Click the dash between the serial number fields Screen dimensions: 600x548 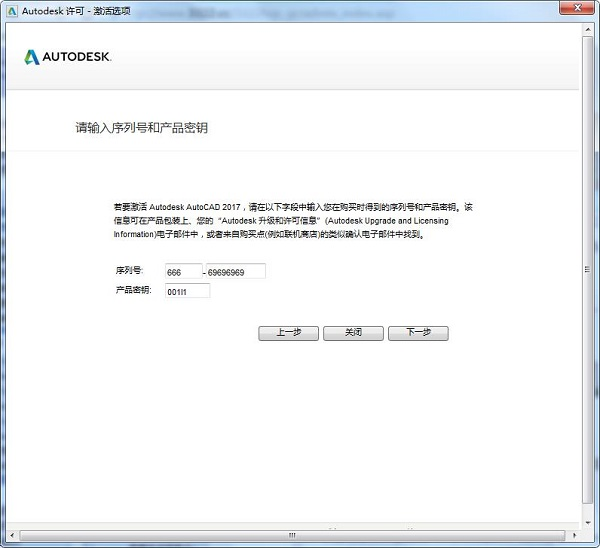[204, 272]
